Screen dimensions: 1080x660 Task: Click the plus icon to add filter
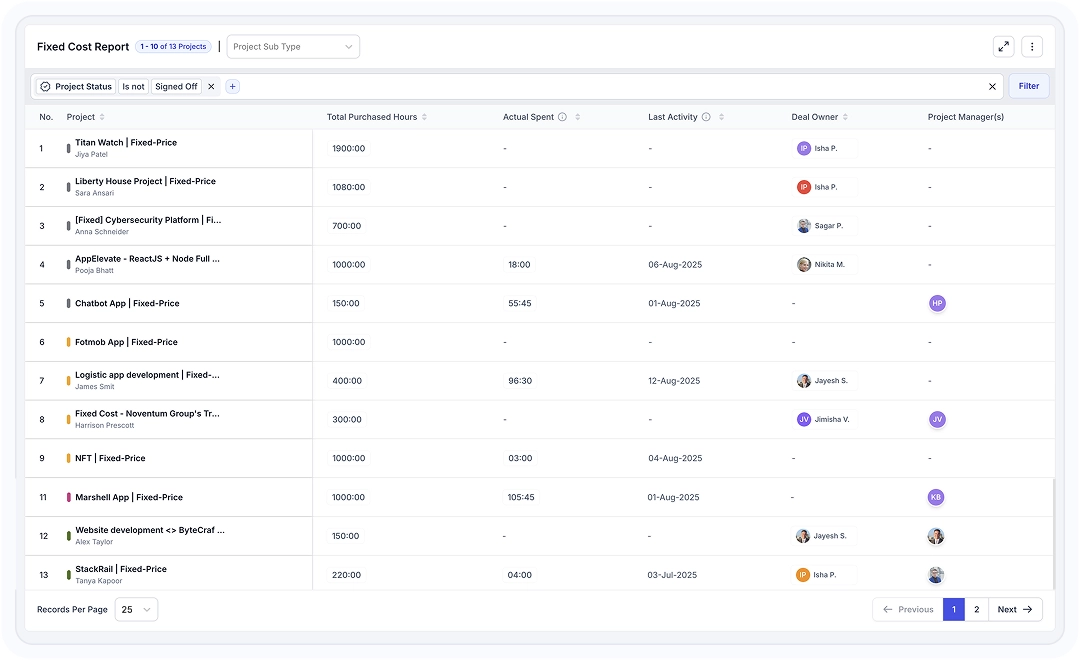coord(232,87)
